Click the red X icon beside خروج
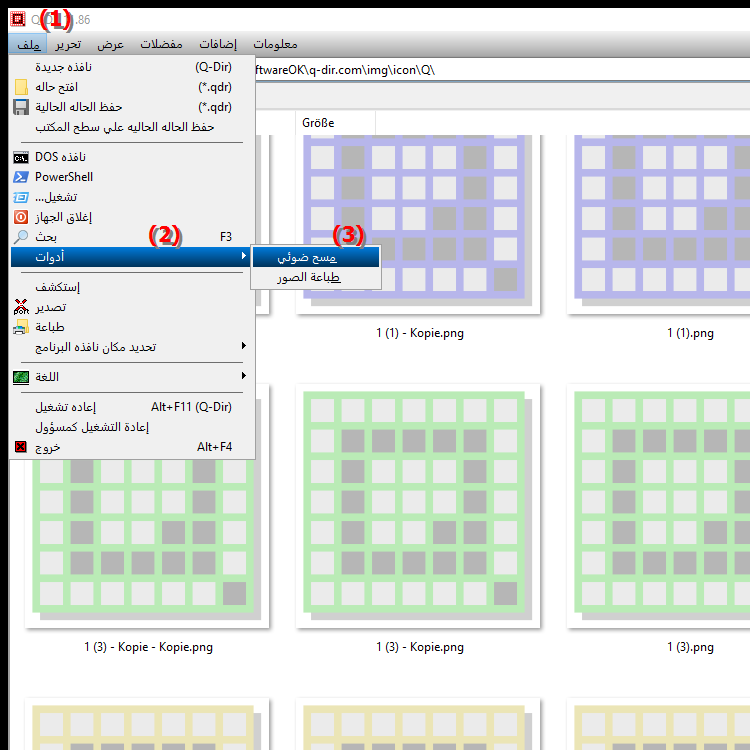 click(x=21, y=447)
